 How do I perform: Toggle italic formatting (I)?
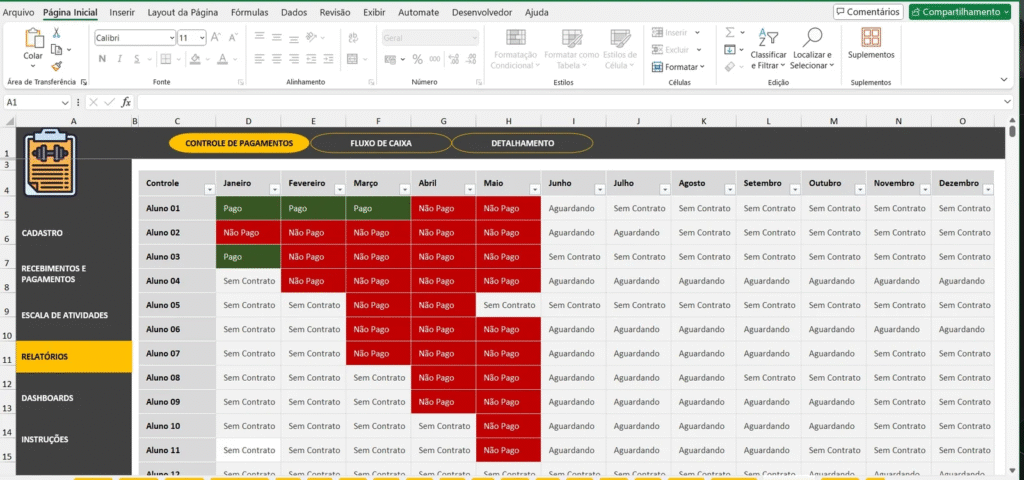pos(118,59)
